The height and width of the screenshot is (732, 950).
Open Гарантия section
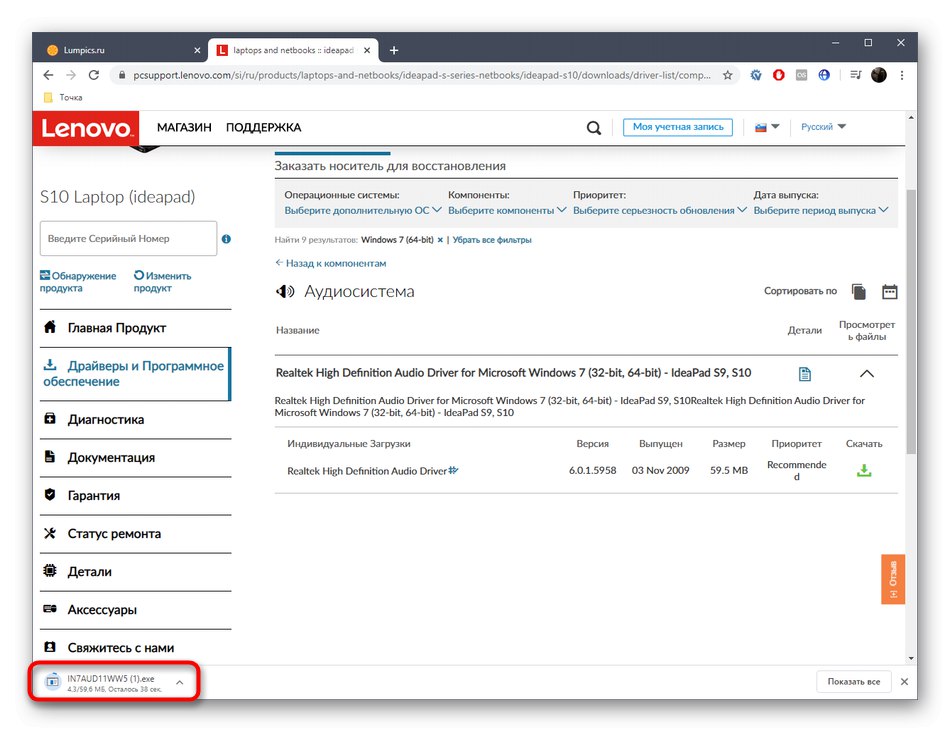click(136, 496)
